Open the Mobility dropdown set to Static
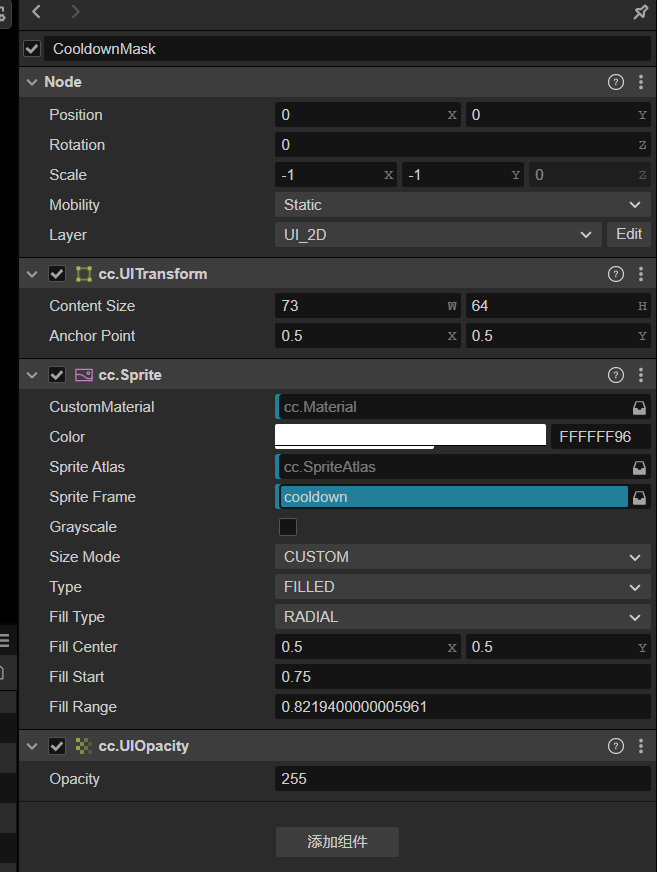The height and width of the screenshot is (872, 657). coord(462,205)
